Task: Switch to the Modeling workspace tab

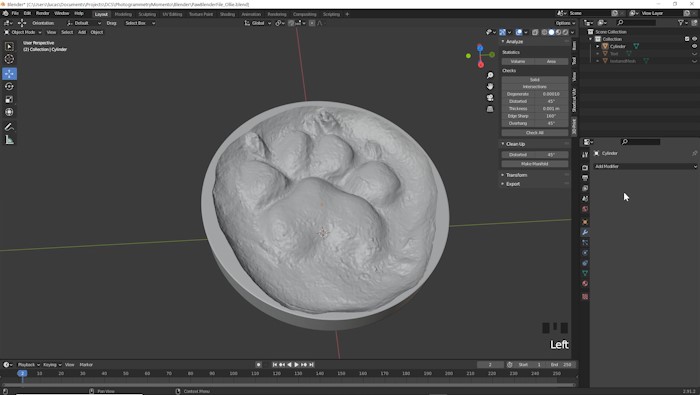Action: pos(123,14)
